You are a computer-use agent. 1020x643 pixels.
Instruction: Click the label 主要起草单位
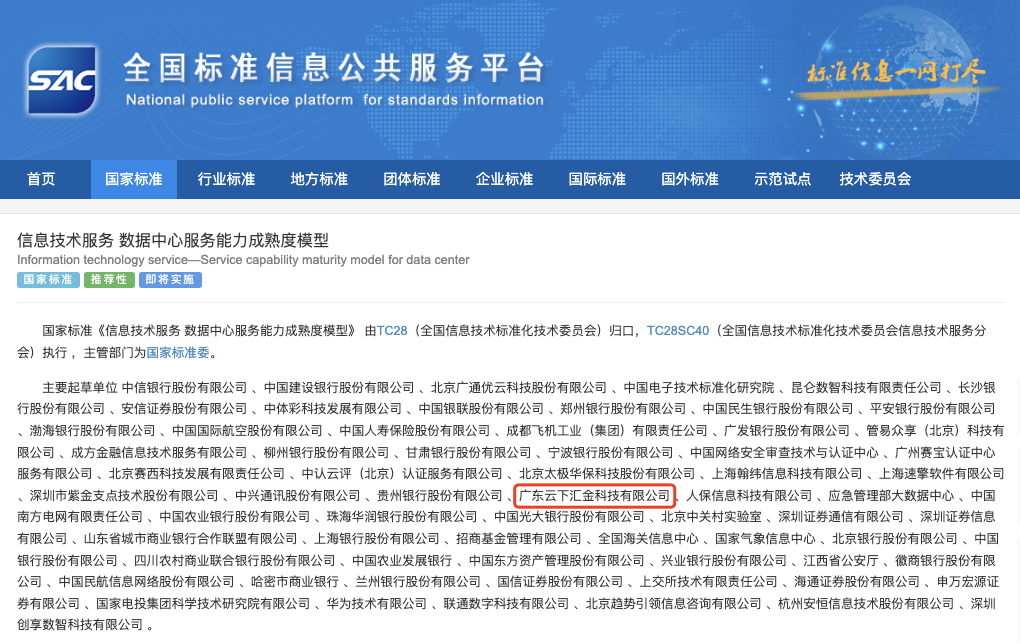click(x=80, y=388)
